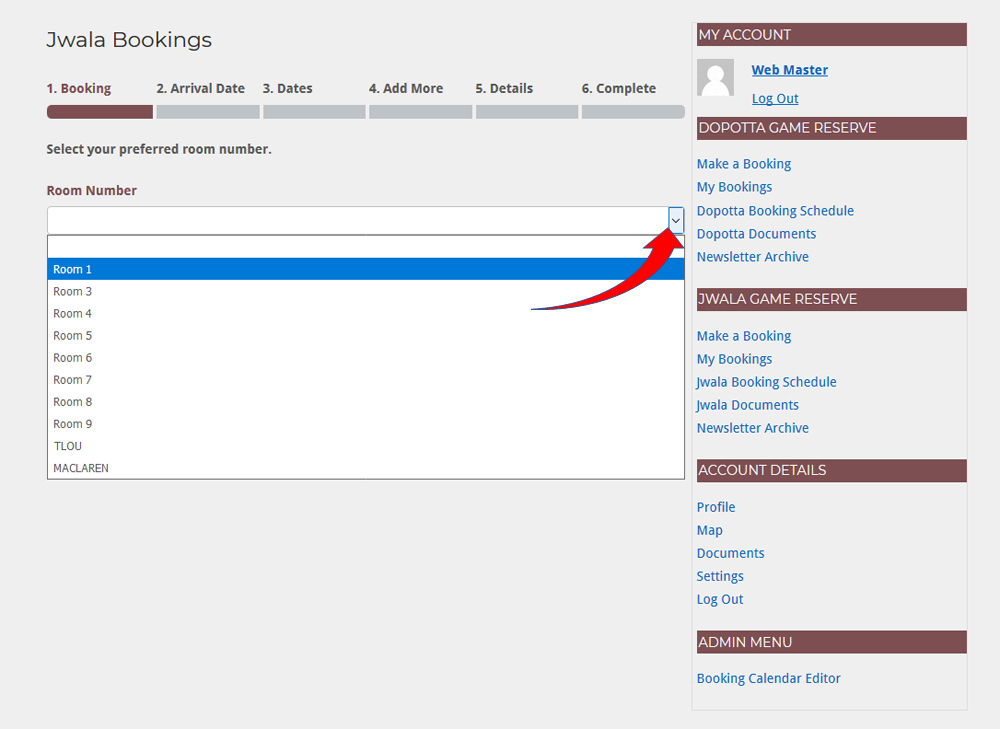Click the Room Number dropdown arrow
Viewport: 1000px width, 729px height.
click(675, 220)
